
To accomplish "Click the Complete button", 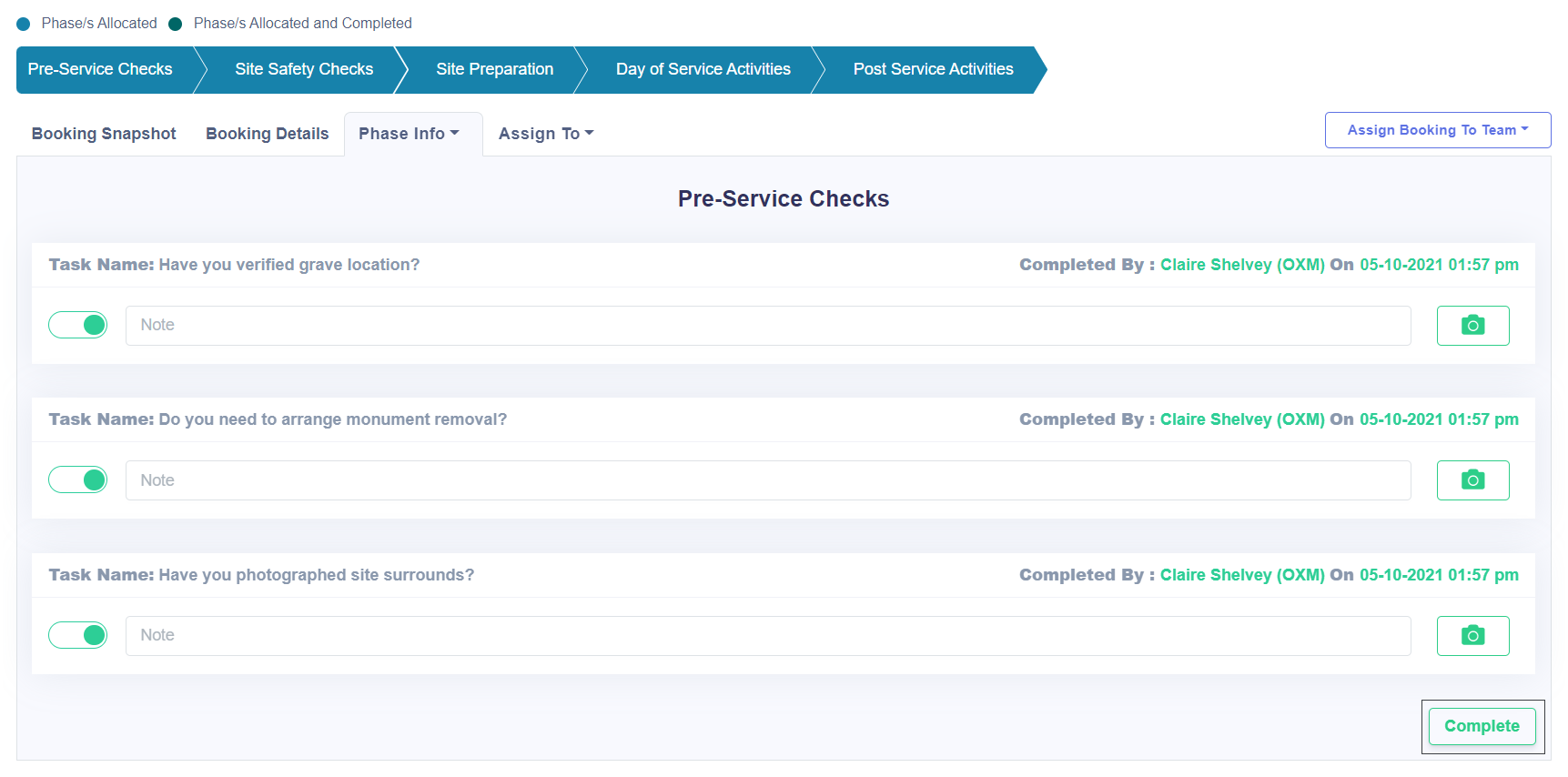I will pyautogui.click(x=1482, y=726).
